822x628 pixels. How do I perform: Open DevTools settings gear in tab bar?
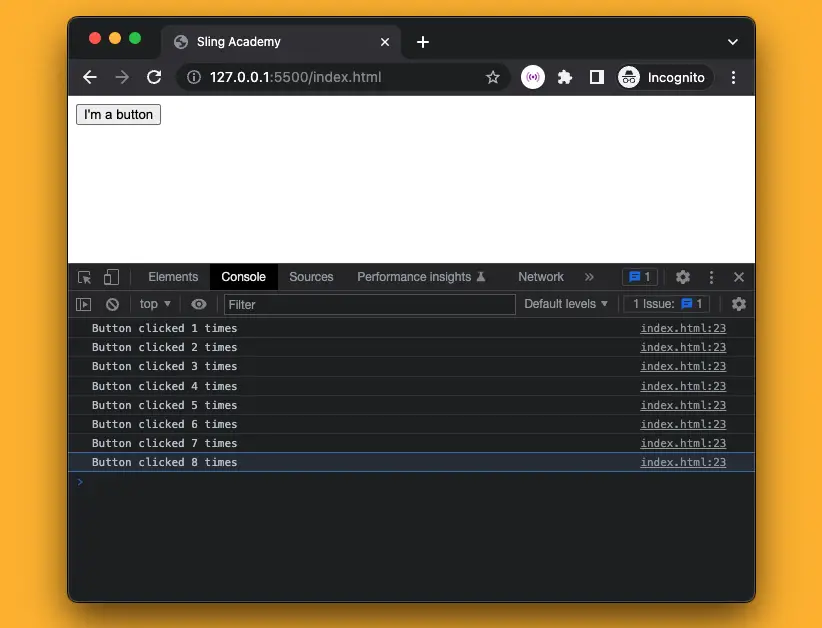(x=683, y=277)
